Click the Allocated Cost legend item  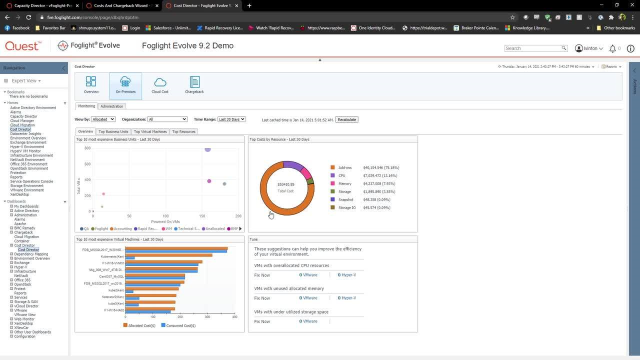click(139, 325)
